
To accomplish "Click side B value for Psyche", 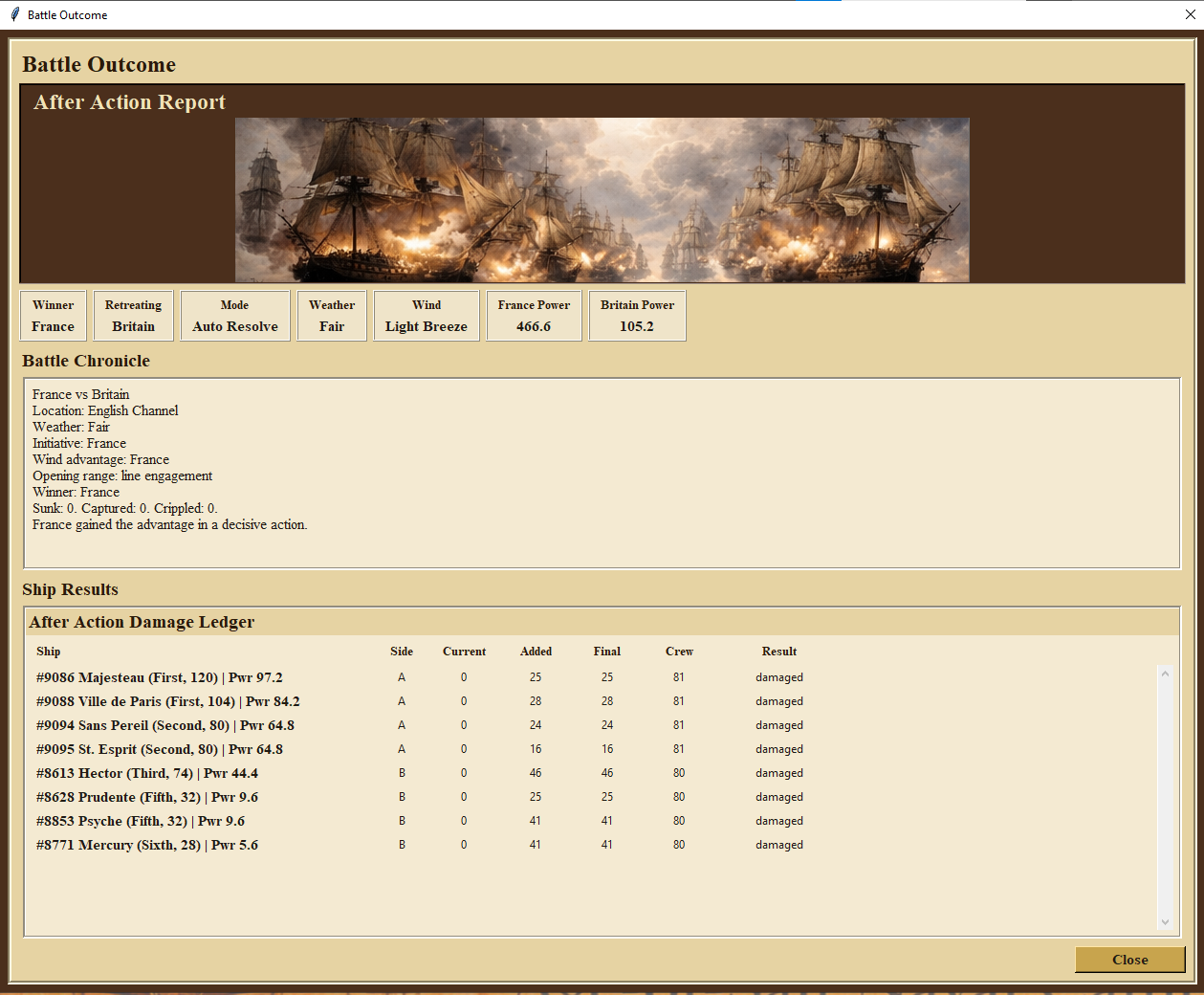I will (x=402, y=821).
